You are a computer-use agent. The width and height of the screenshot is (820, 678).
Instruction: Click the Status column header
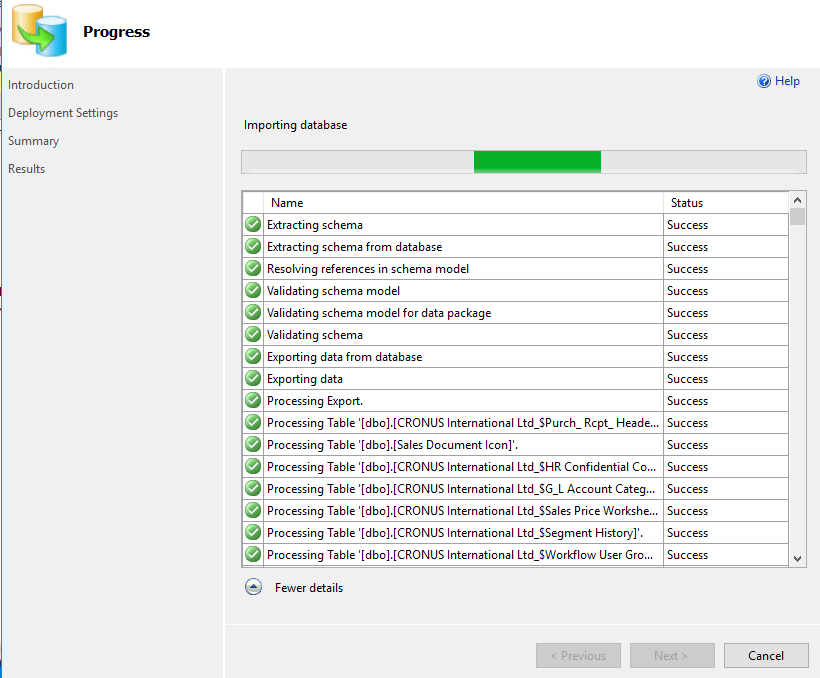coord(687,203)
